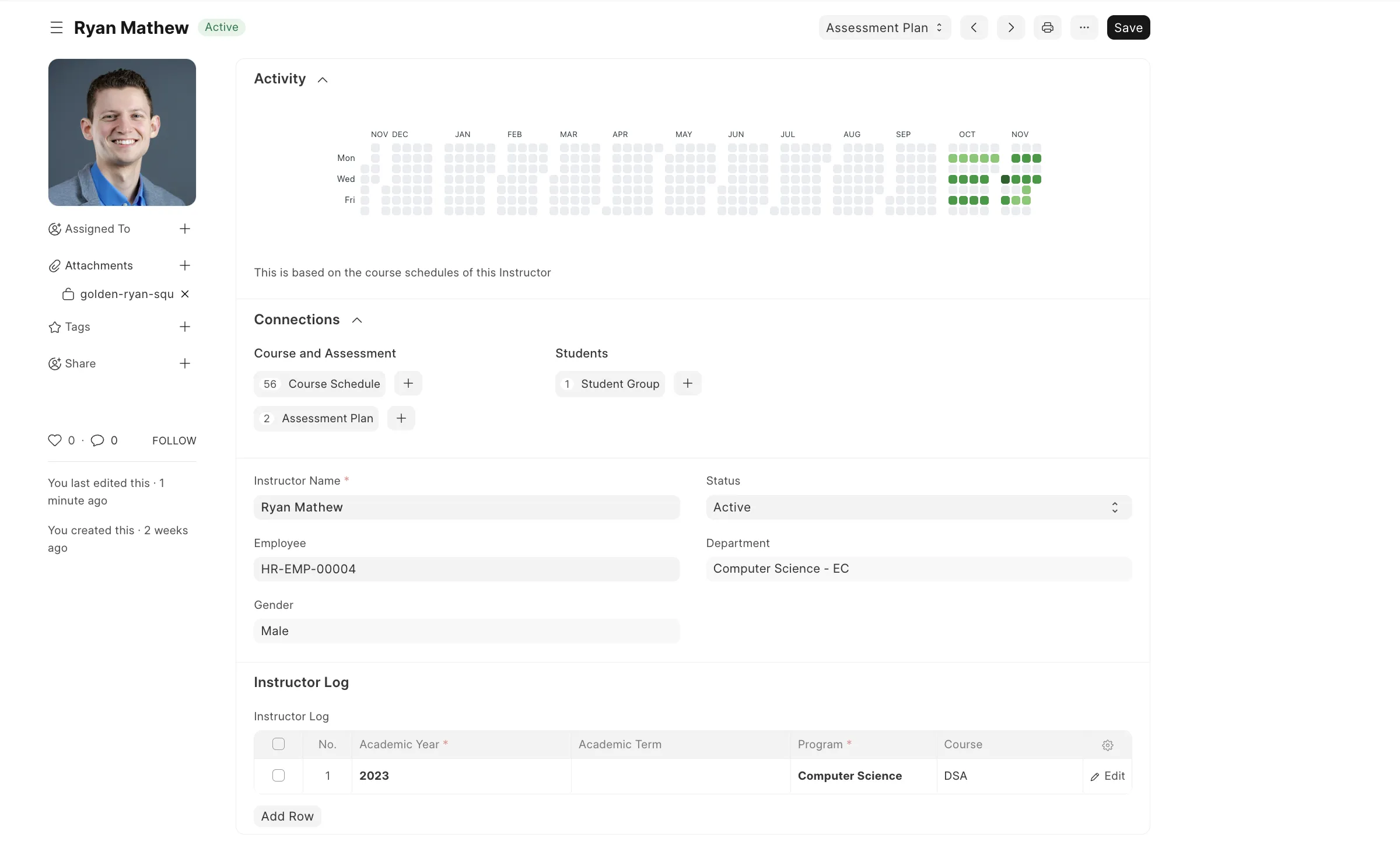Share this document with someone
Screen dimensions: 1400x848
[185, 363]
